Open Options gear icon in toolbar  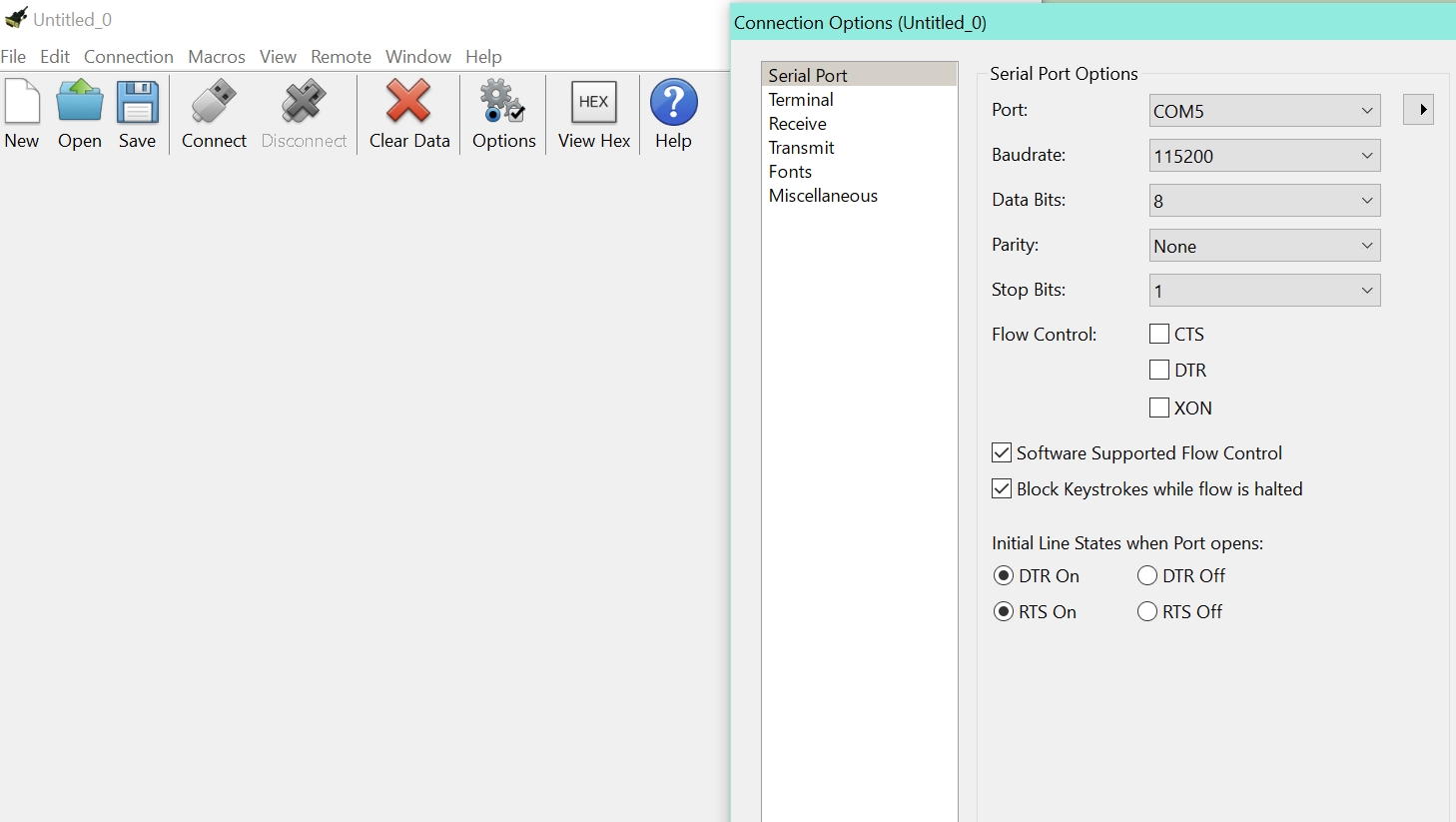coord(503,103)
